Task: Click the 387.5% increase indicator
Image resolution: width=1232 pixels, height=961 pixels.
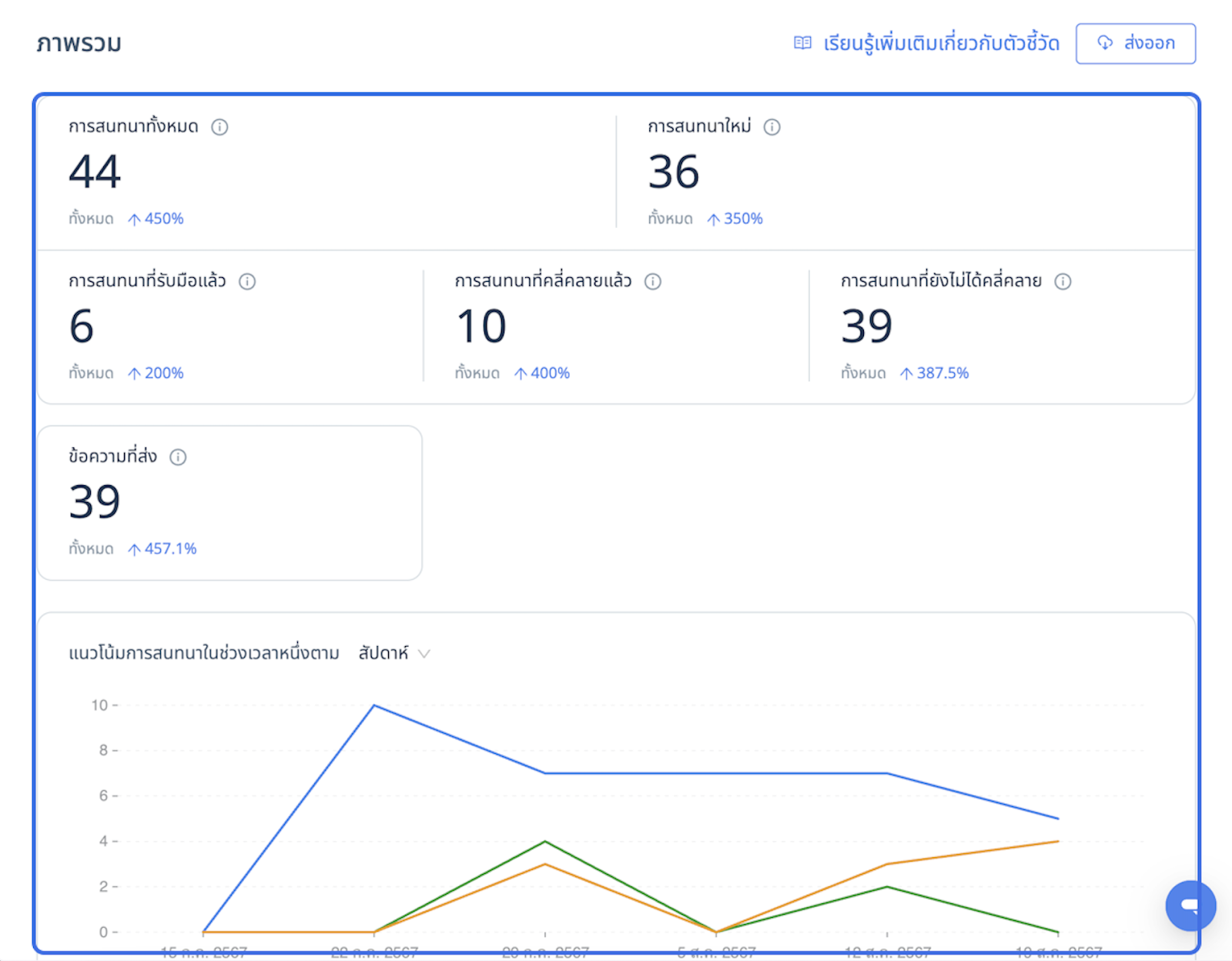Action: (934, 373)
